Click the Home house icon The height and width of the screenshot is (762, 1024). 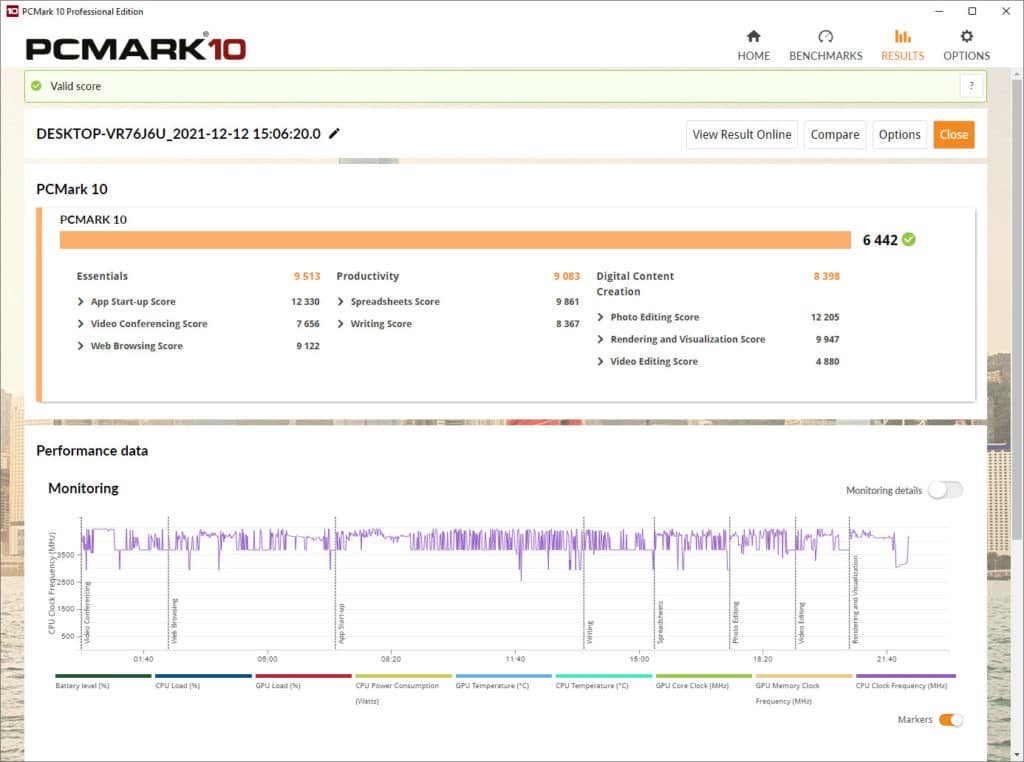coord(754,36)
